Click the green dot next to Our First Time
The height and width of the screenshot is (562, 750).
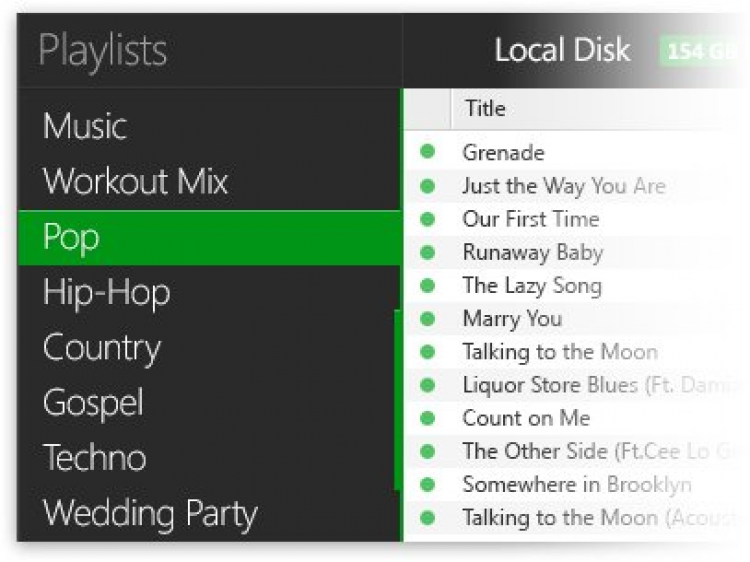point(428,219)
